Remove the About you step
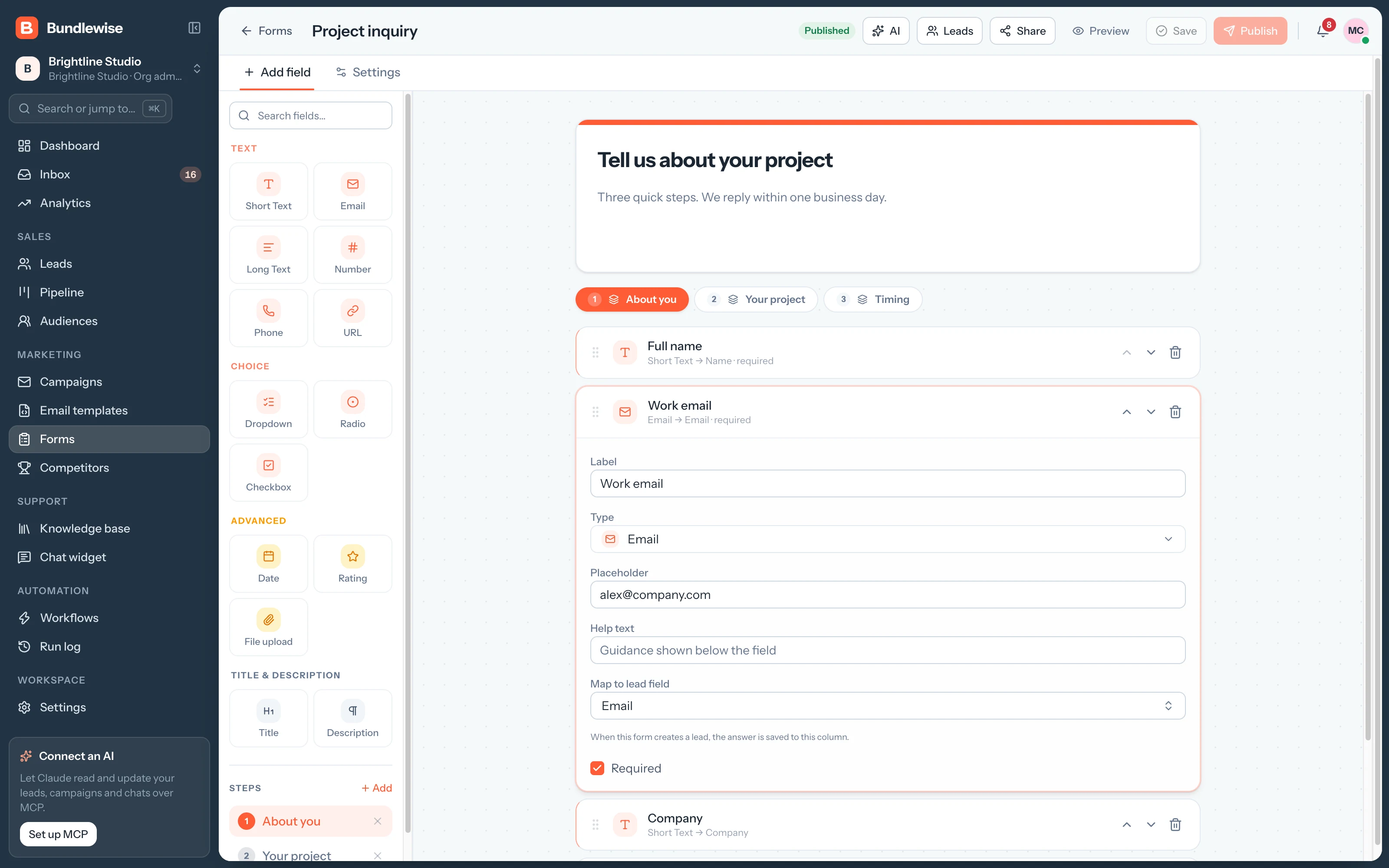Image resolution: width=1389 pixels, height=868 pixels. point(377,822)
